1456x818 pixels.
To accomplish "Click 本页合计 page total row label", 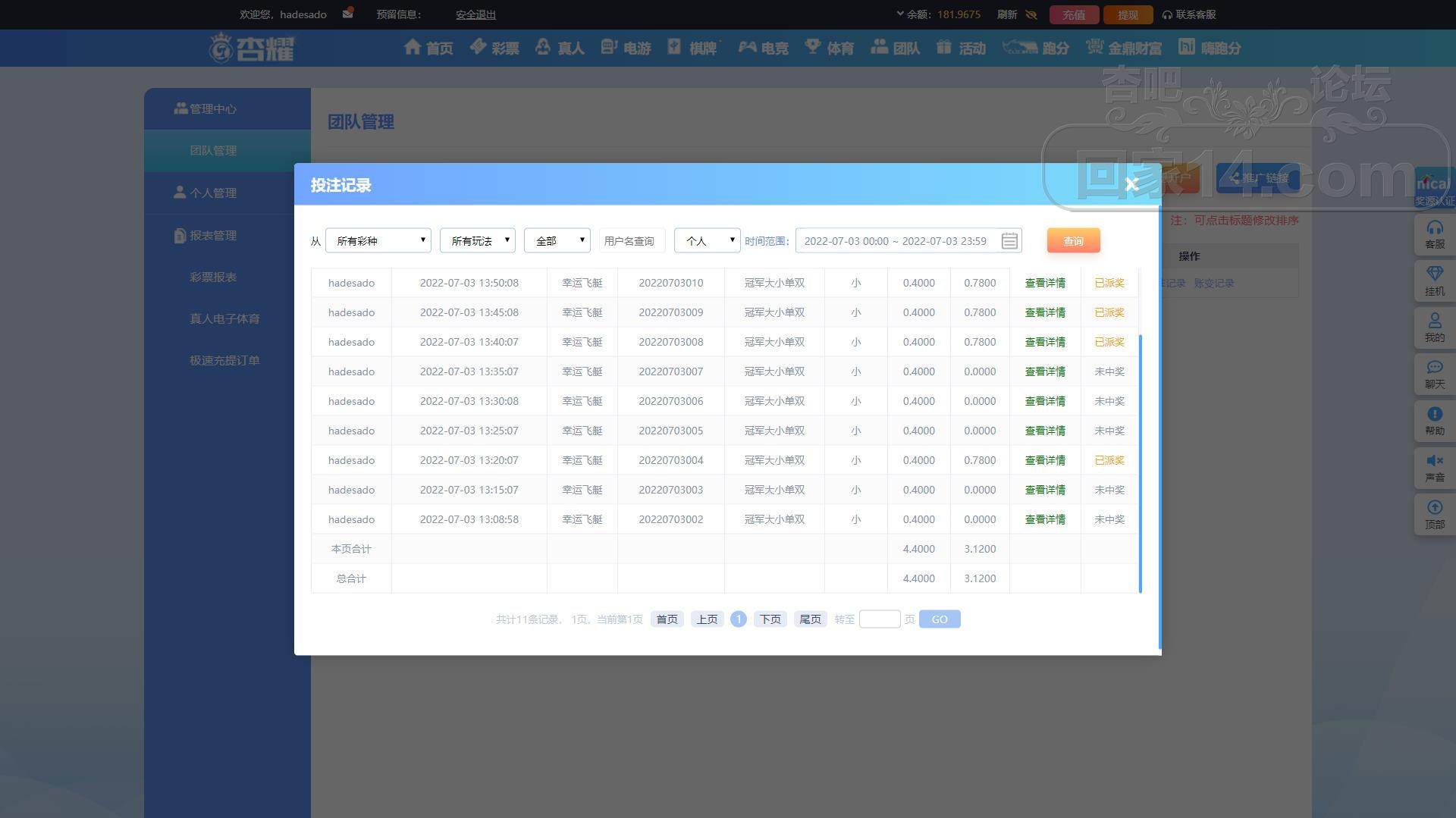I will tap(351, 549).
